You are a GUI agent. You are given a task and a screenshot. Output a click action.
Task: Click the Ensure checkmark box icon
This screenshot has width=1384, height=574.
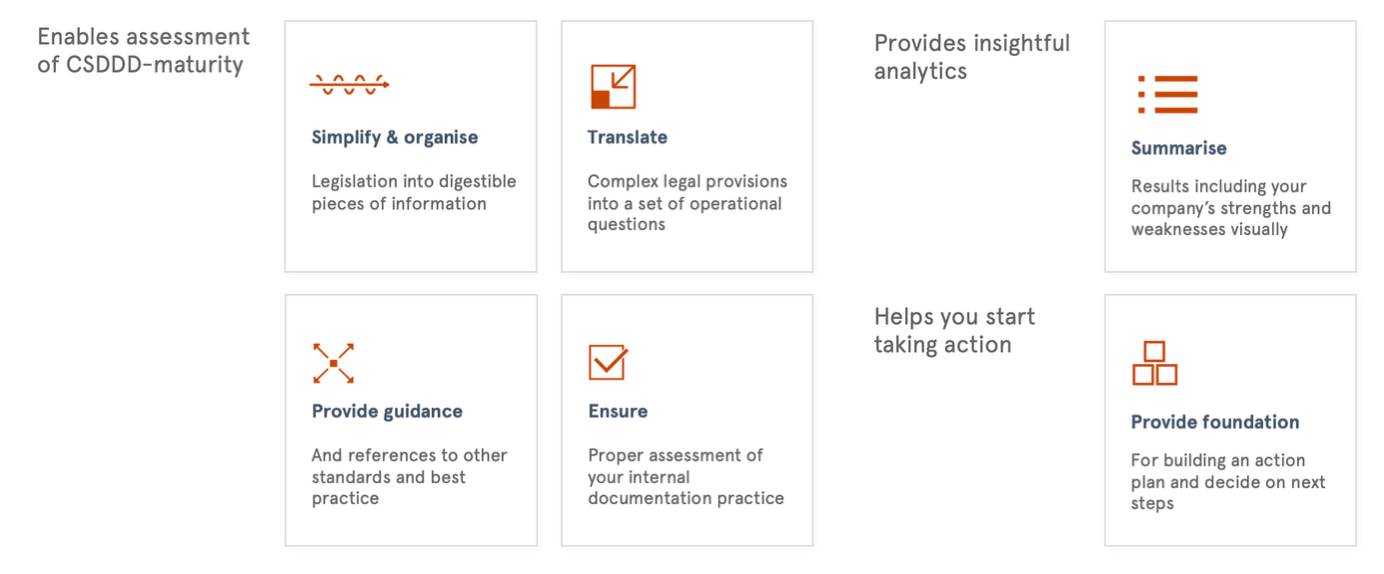tap(608, 362)
